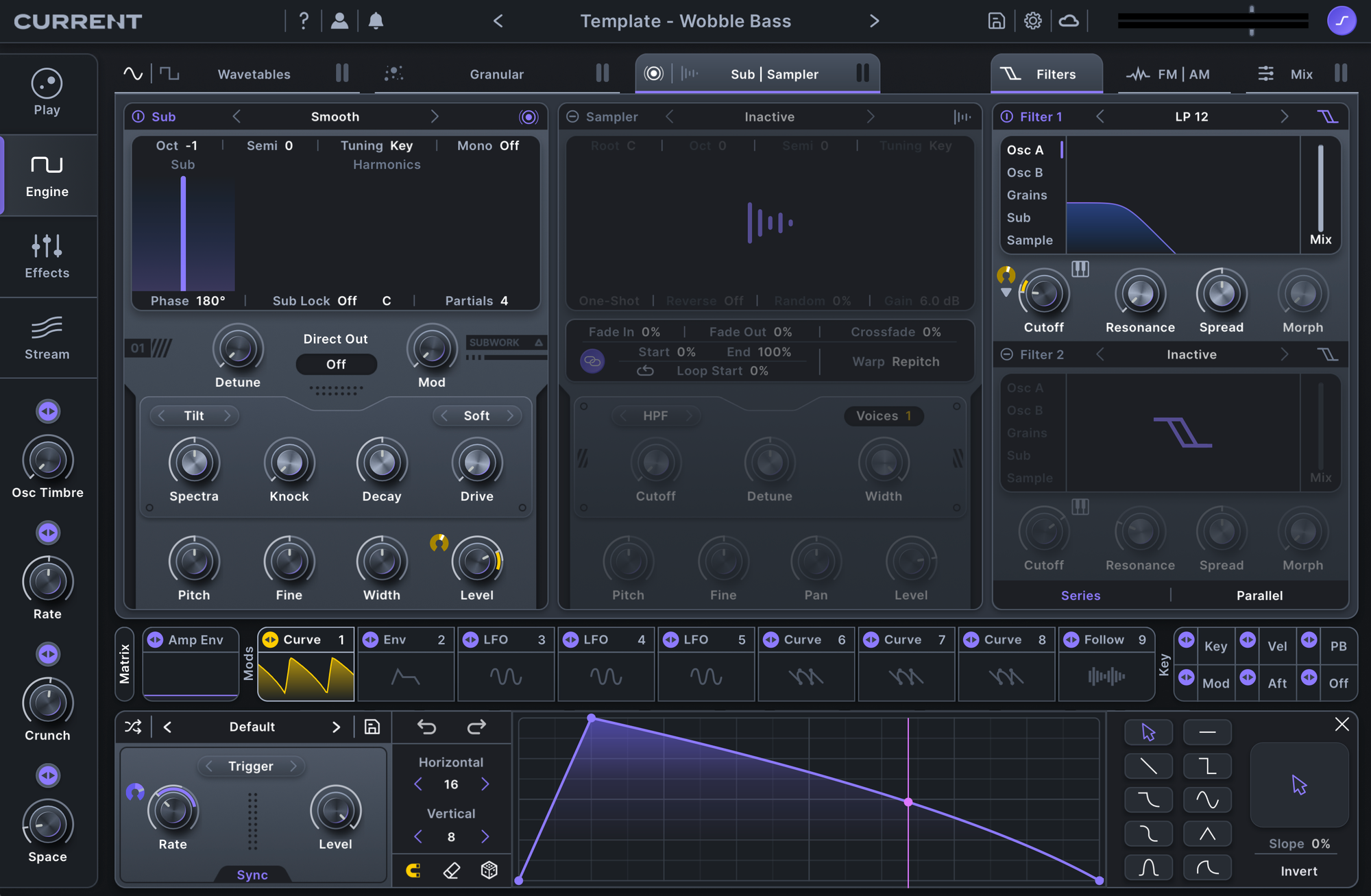
Task: Open the Play page in sidebar
Action: tap(47, 93)
